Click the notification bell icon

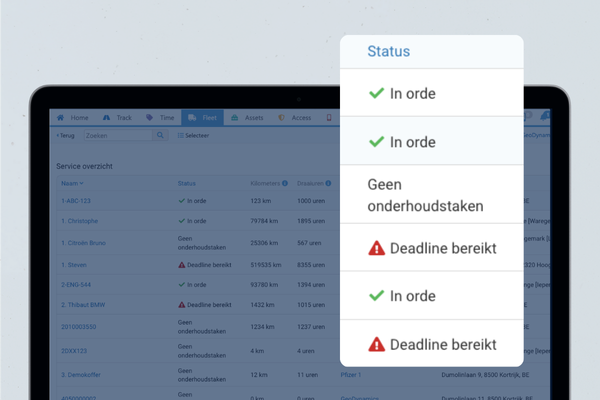(x=545, y=117)
